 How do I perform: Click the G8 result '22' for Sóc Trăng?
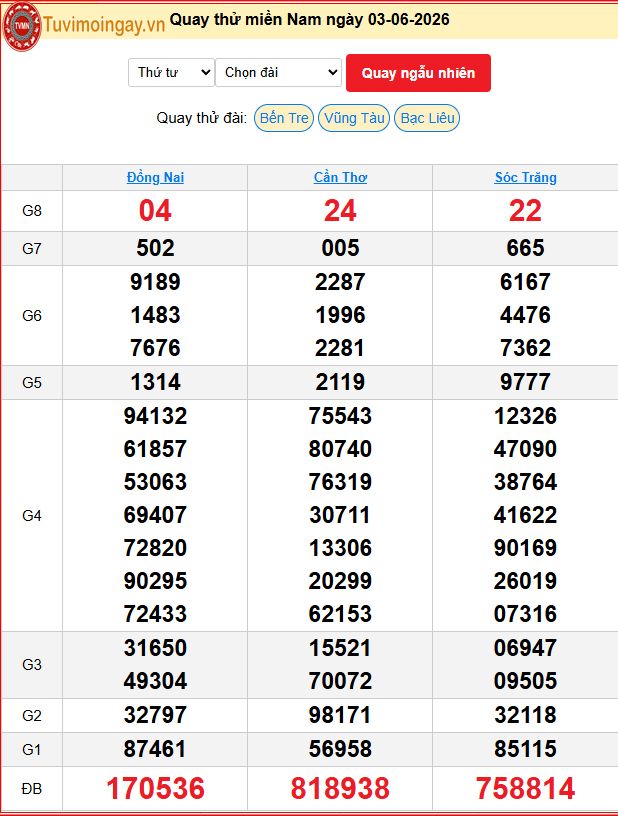pyautogui.click(x=525, y=211)
